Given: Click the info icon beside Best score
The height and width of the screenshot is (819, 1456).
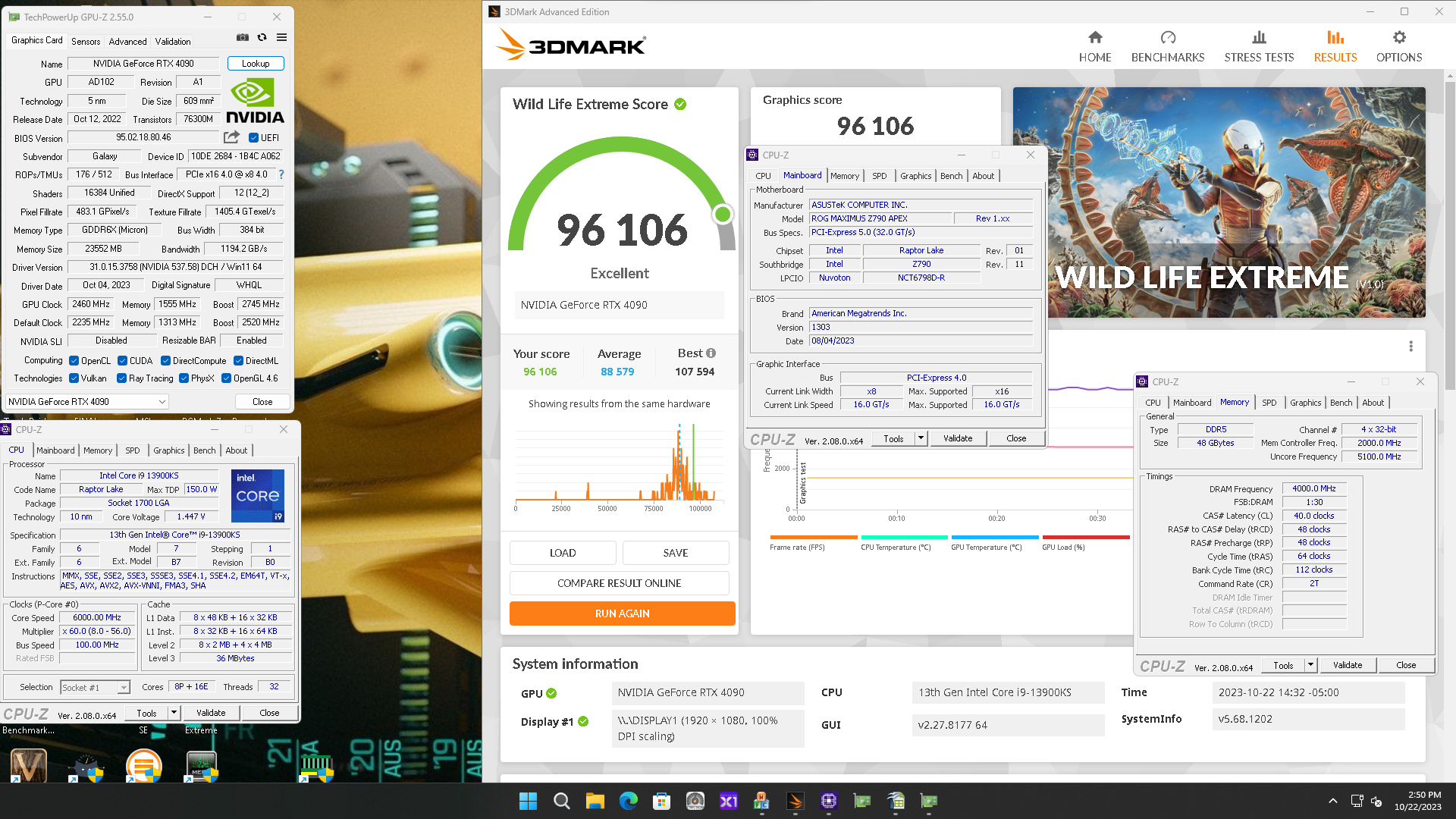Looking at the screenshot, I should [x=711, y=353].
